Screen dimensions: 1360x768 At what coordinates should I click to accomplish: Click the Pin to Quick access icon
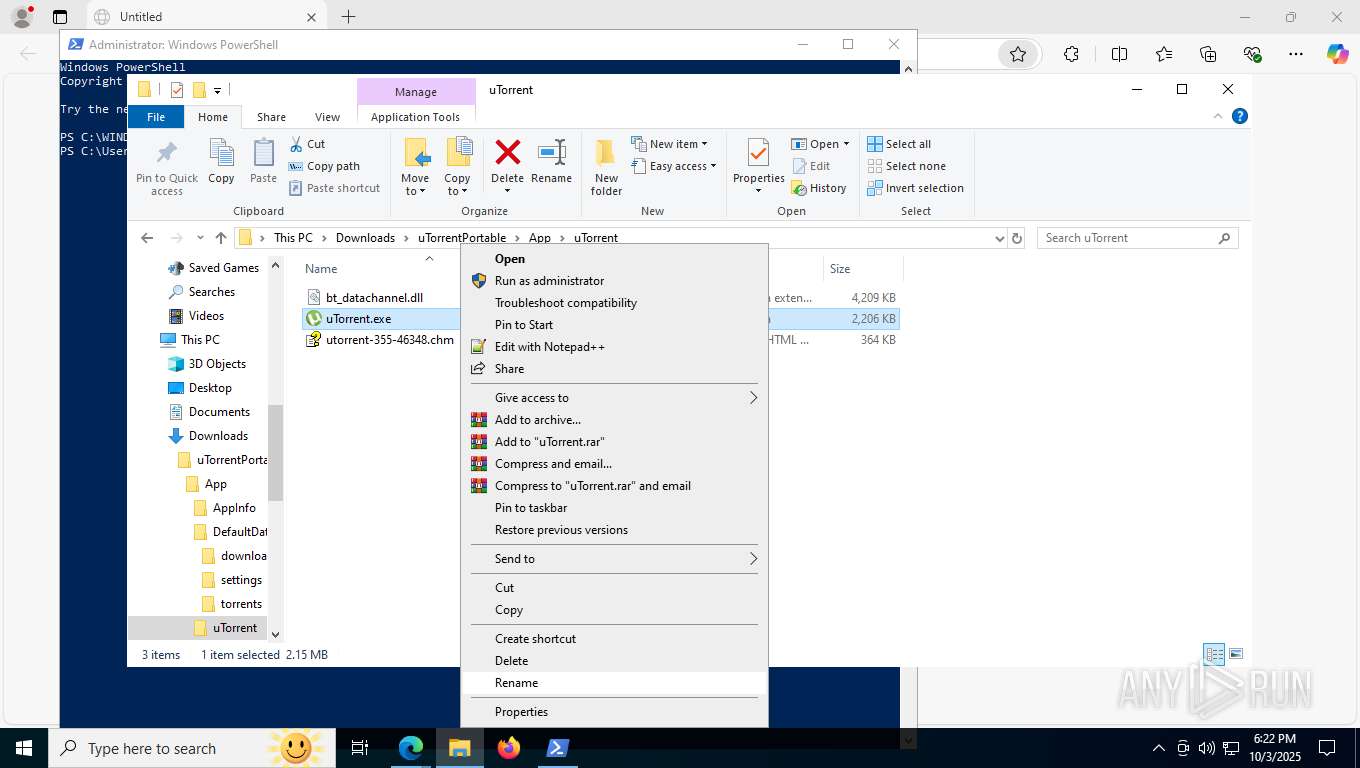[x=167, y=166]
